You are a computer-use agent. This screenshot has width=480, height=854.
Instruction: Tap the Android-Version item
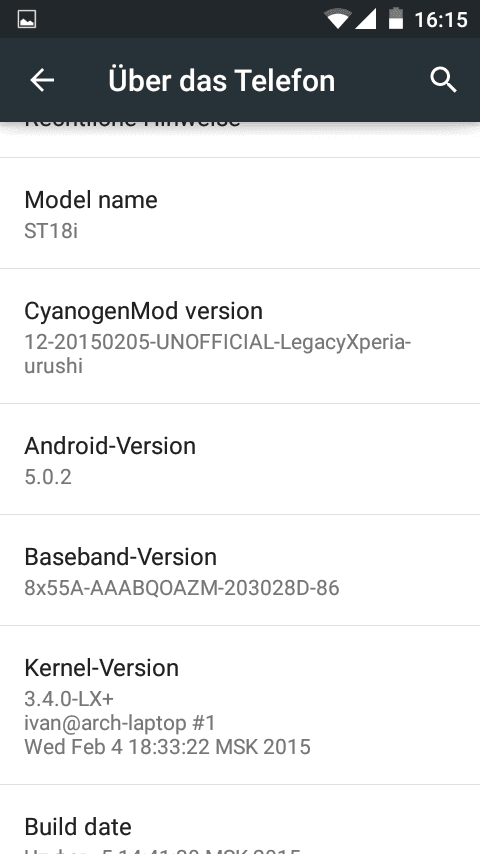(240, 459)
